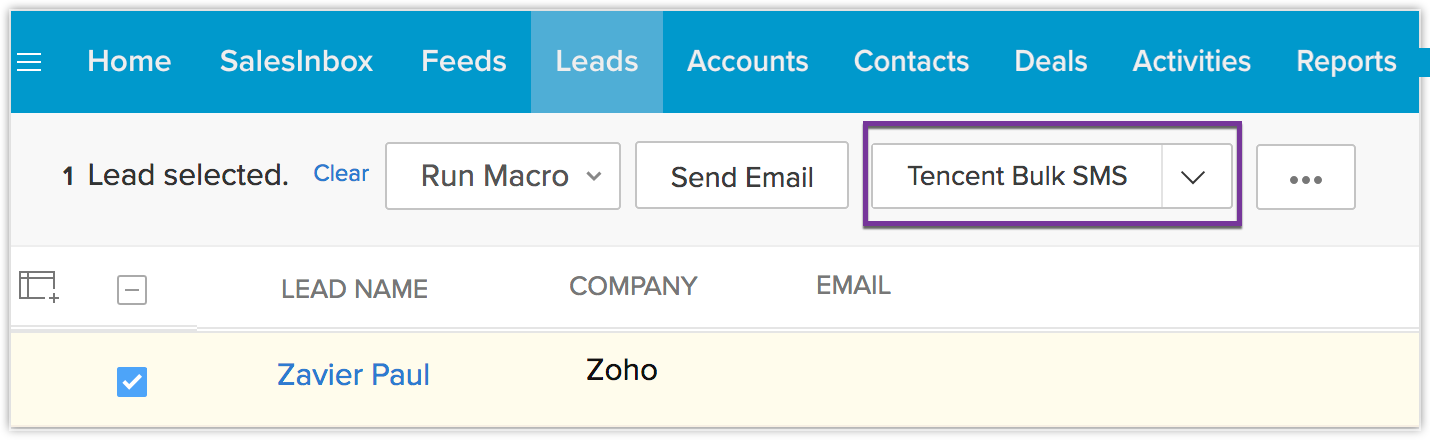
Task: Open the Zavier Paul lead record
Action: point(353,376)
